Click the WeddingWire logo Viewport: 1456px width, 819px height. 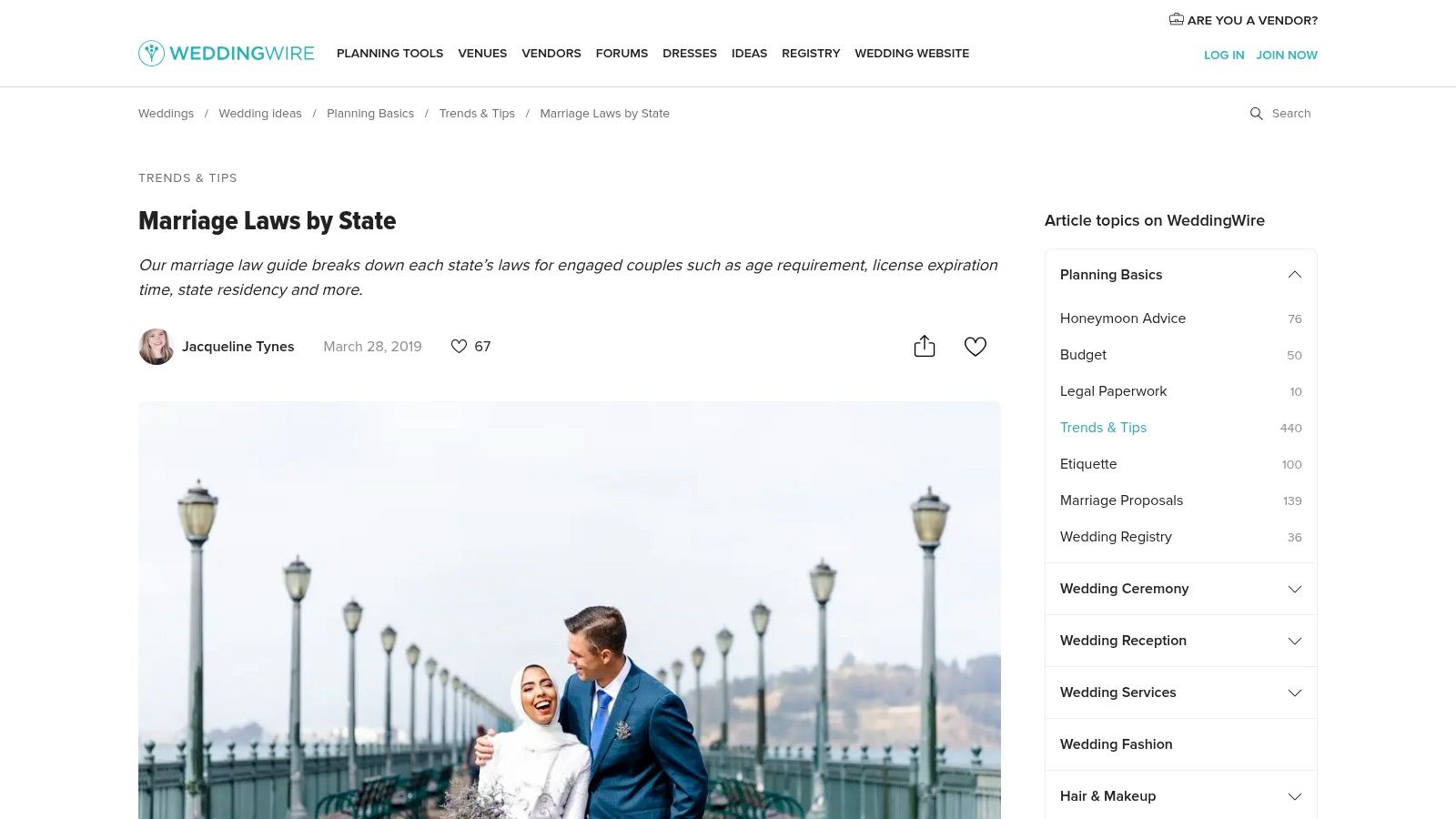(227, 53)
